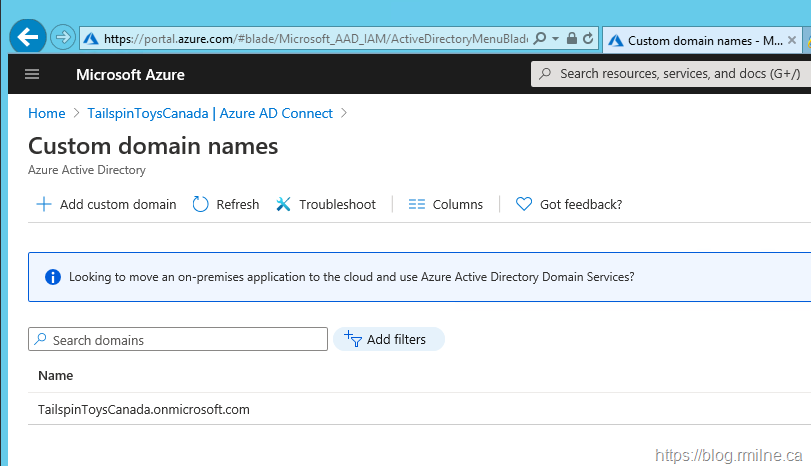Image resolution: width=811 pixels, height=466 pixels.
Task: Click the Got feedback heart icon
Action: tap(523, 204)
